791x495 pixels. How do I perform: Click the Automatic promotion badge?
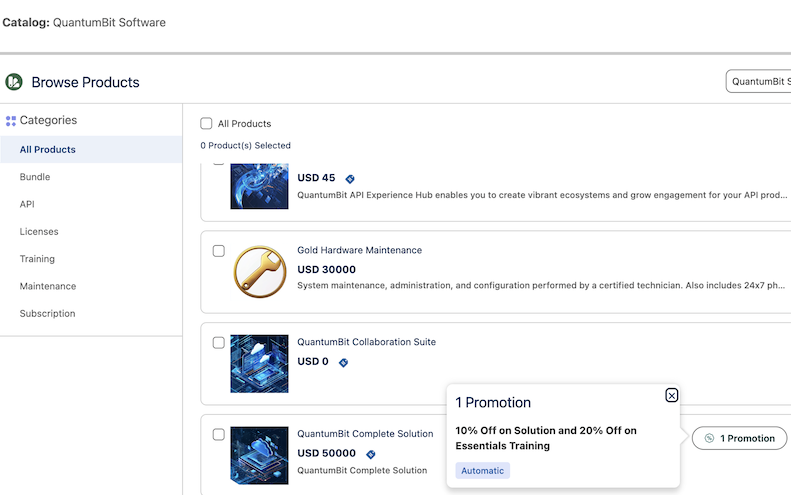[x=482, y=470]
